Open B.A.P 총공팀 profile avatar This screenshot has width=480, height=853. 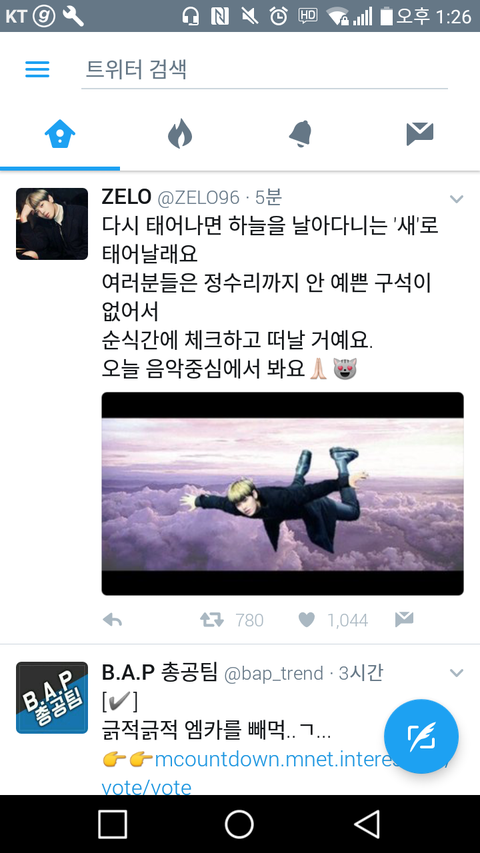pos(52,697)
